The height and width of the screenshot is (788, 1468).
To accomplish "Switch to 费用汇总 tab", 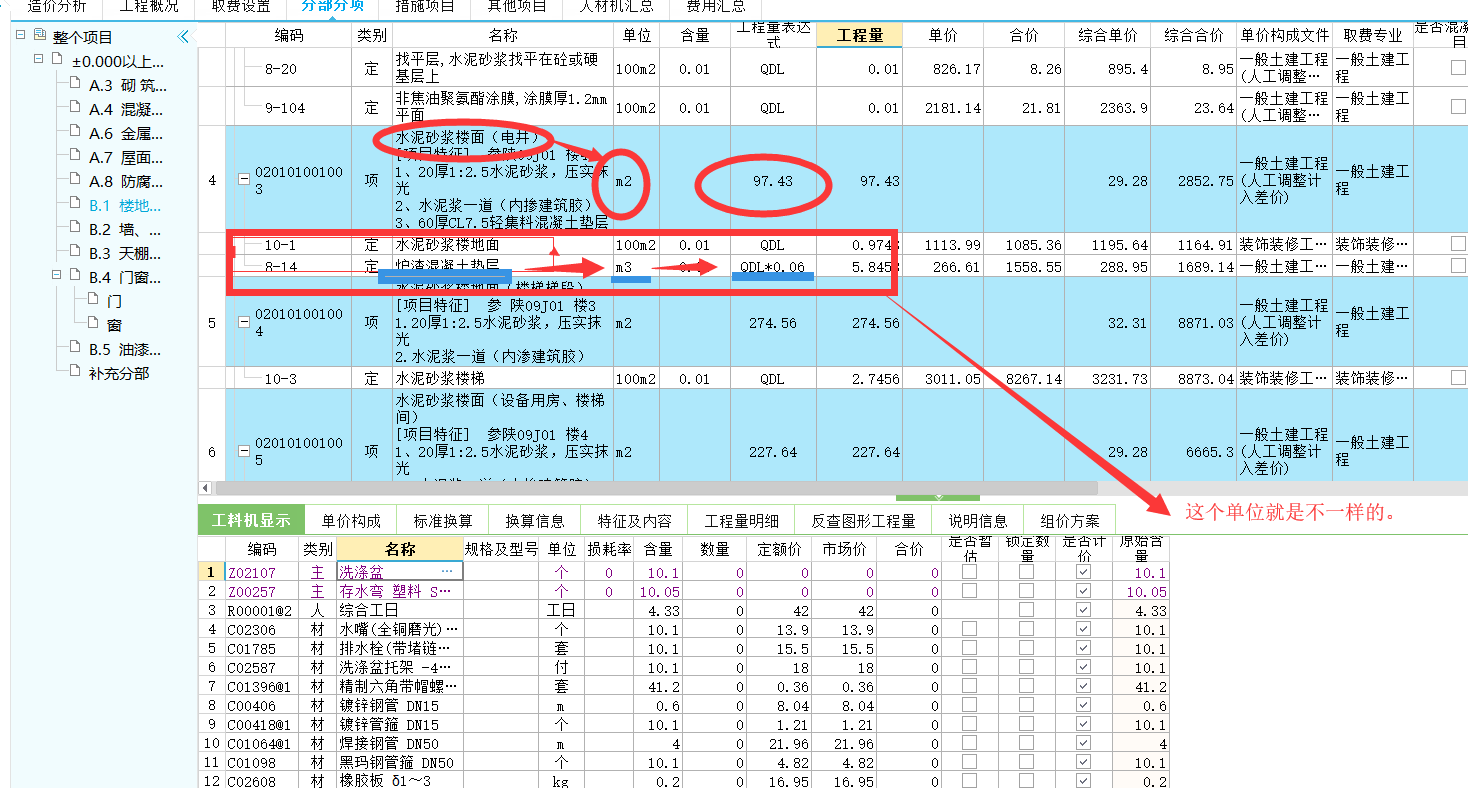I will click(716, 6).
